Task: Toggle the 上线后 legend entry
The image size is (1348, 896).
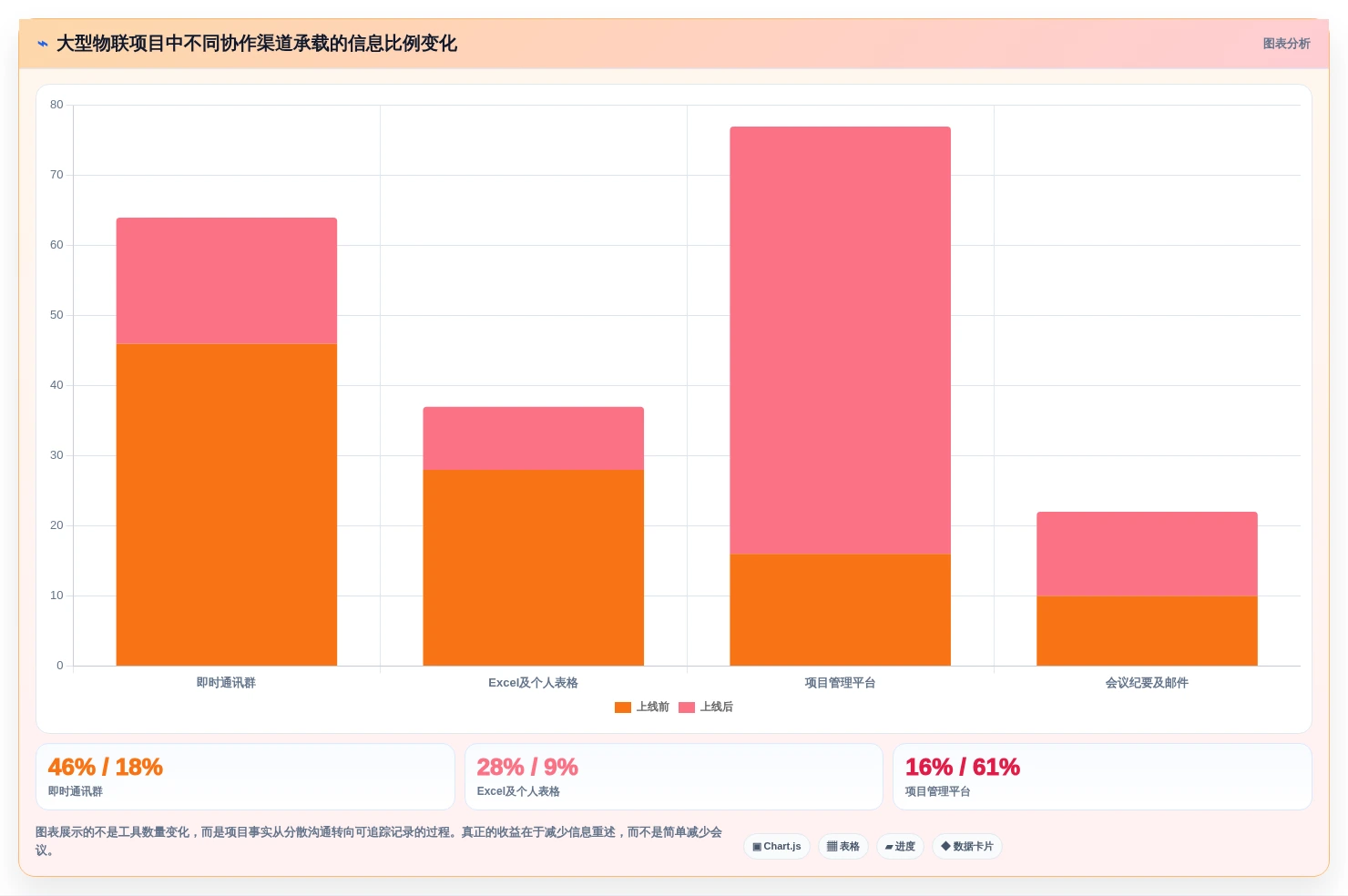Action: click(x=706, y=707)
